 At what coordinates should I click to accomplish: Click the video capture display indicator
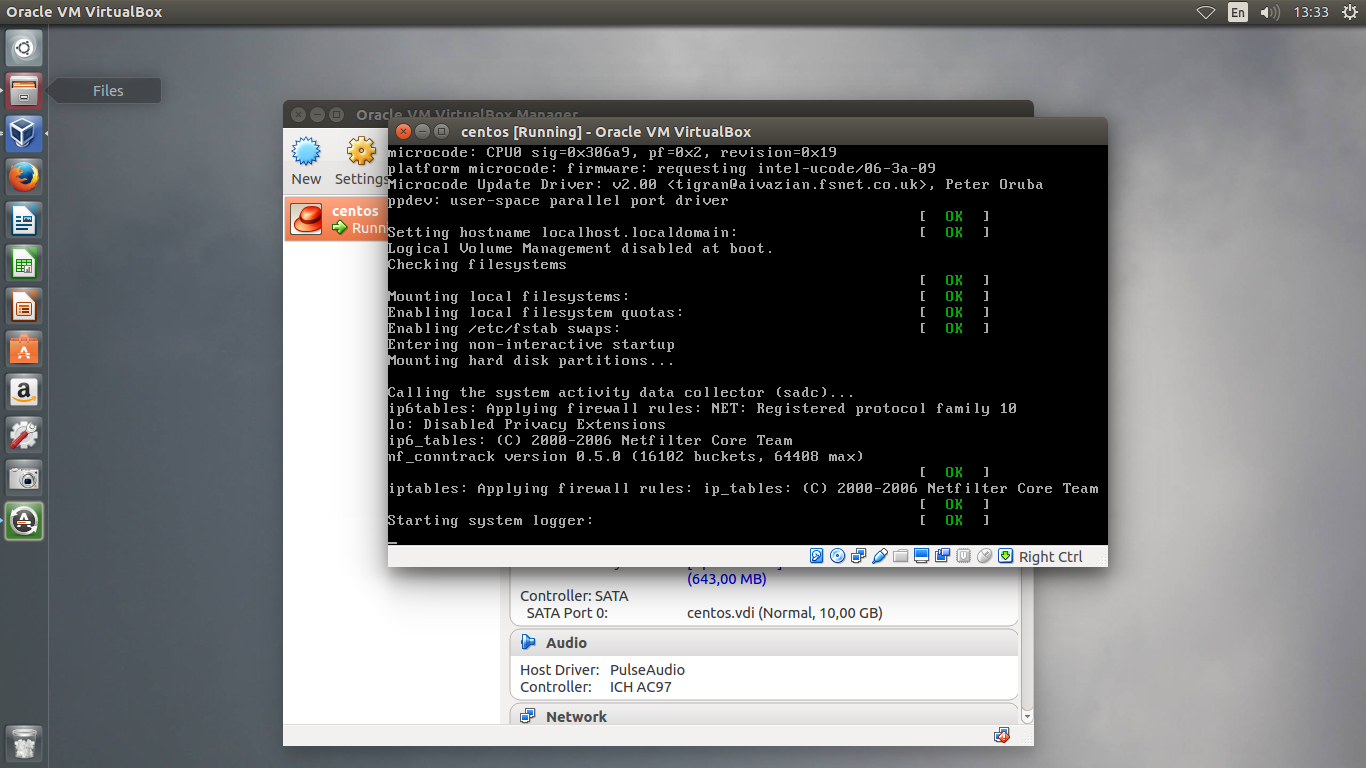[x=922, y=556]
